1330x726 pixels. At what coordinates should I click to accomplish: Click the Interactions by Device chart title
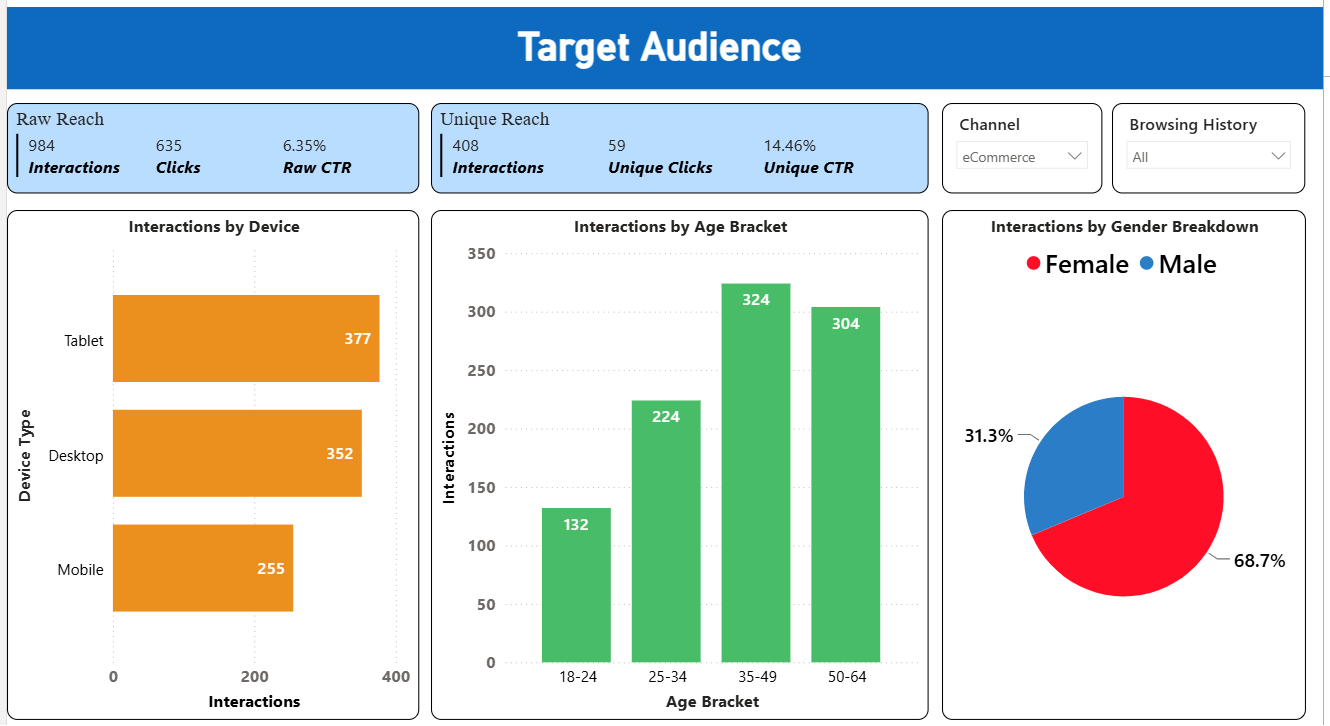pos(214,227)
